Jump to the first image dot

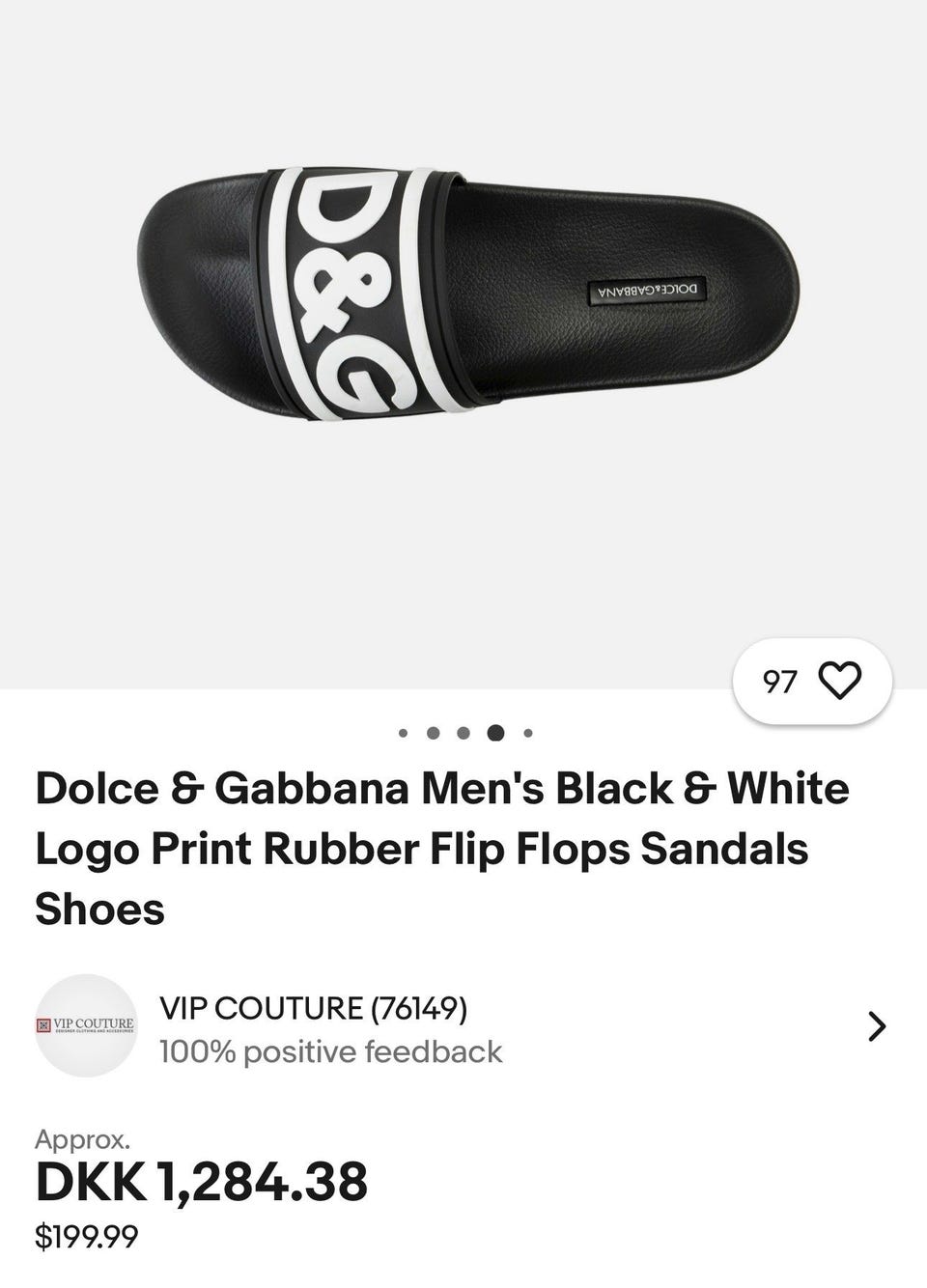point(404,733)
